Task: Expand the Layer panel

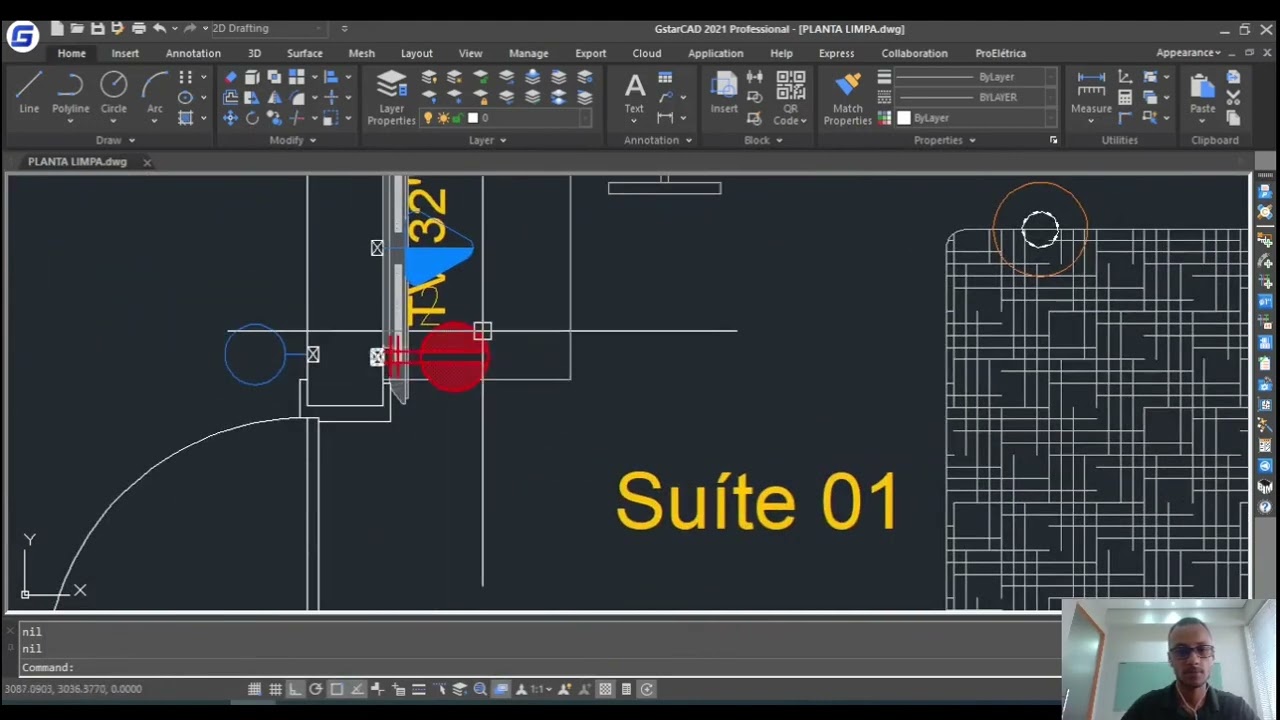Action: (488, 140)
